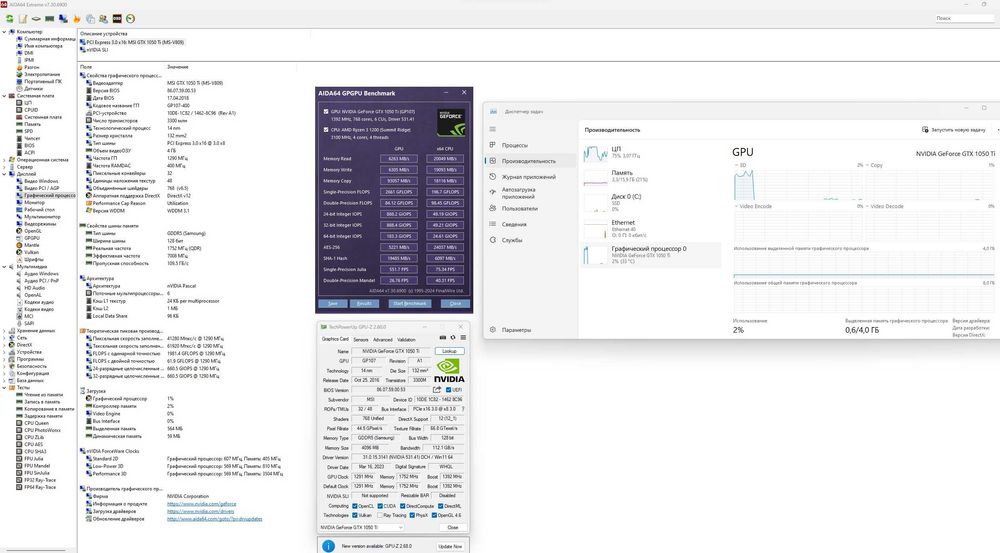Open the report icon in AIDA64 toolbar
This screenshot has height=553, width=1000.
point(23,18)
